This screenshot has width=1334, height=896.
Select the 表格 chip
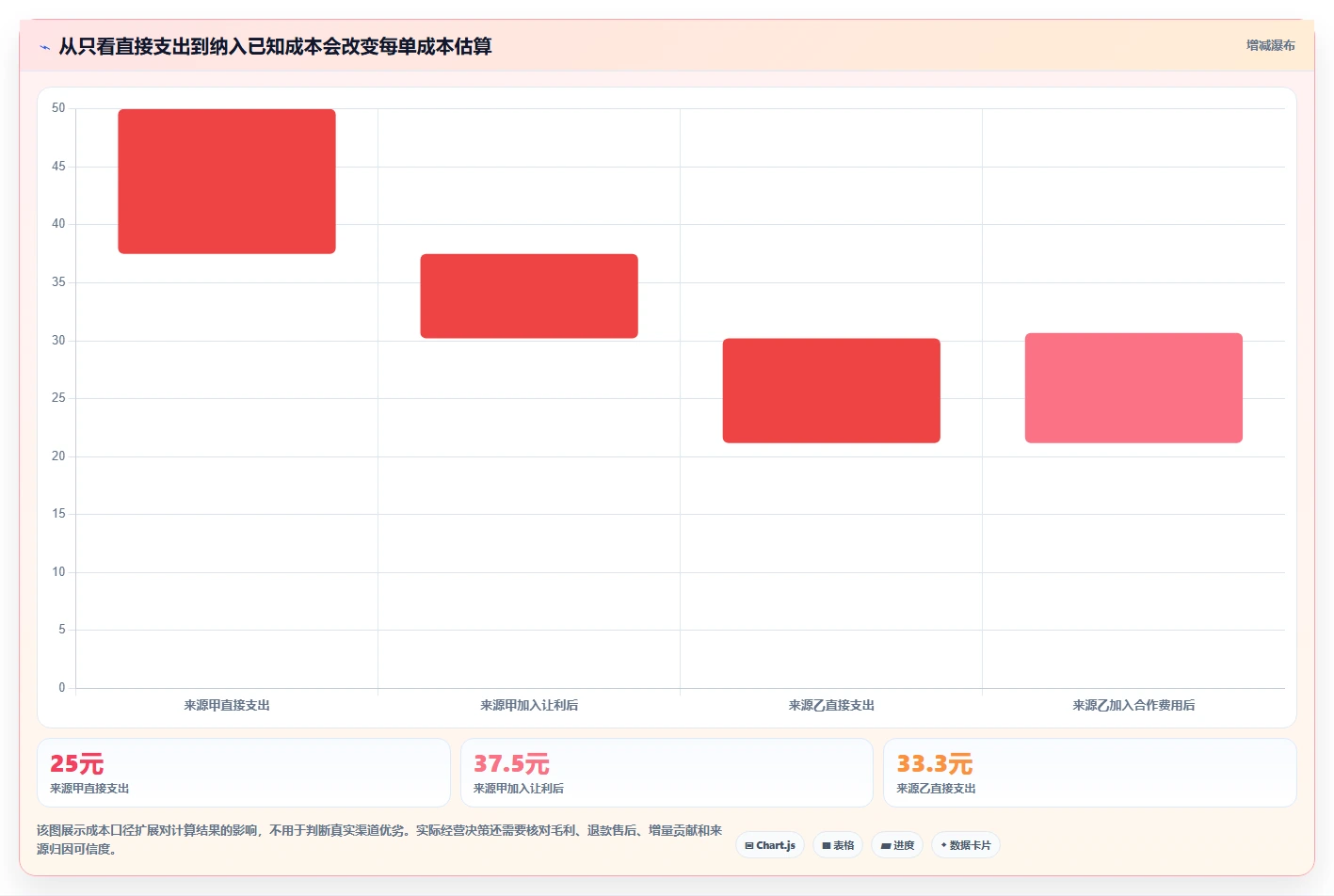click(838, 845)
